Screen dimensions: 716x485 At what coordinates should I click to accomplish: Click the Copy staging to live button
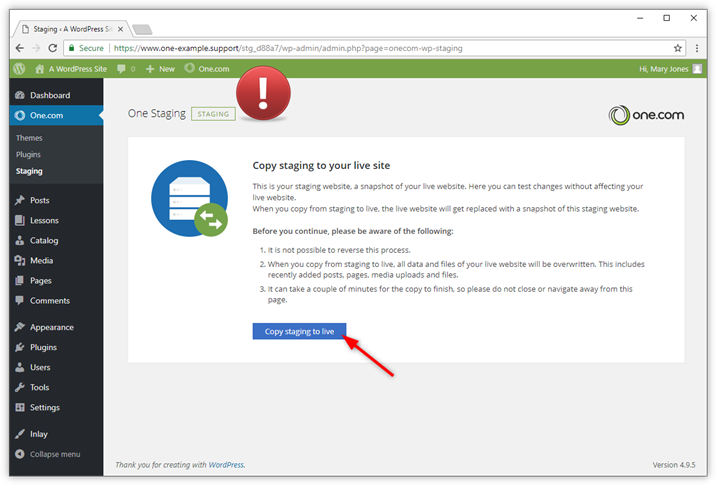coord(299,332)
